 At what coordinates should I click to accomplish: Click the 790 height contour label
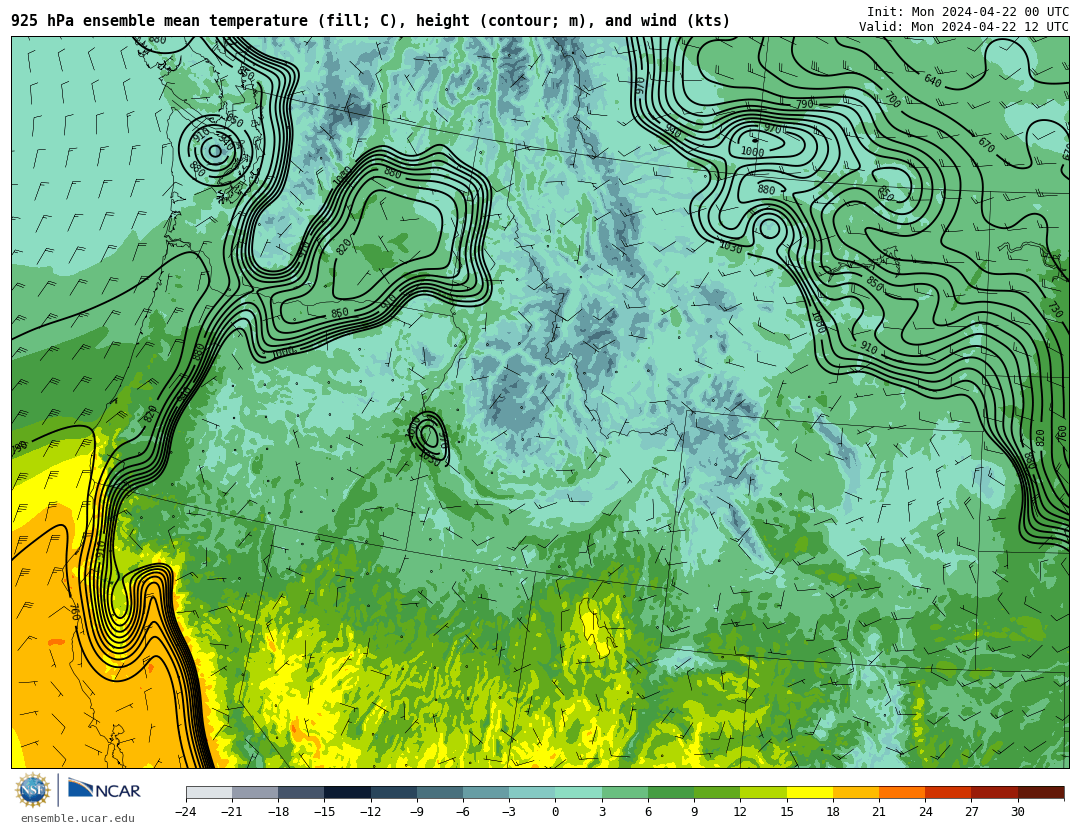pyautogui.click(x=804, y=104)
